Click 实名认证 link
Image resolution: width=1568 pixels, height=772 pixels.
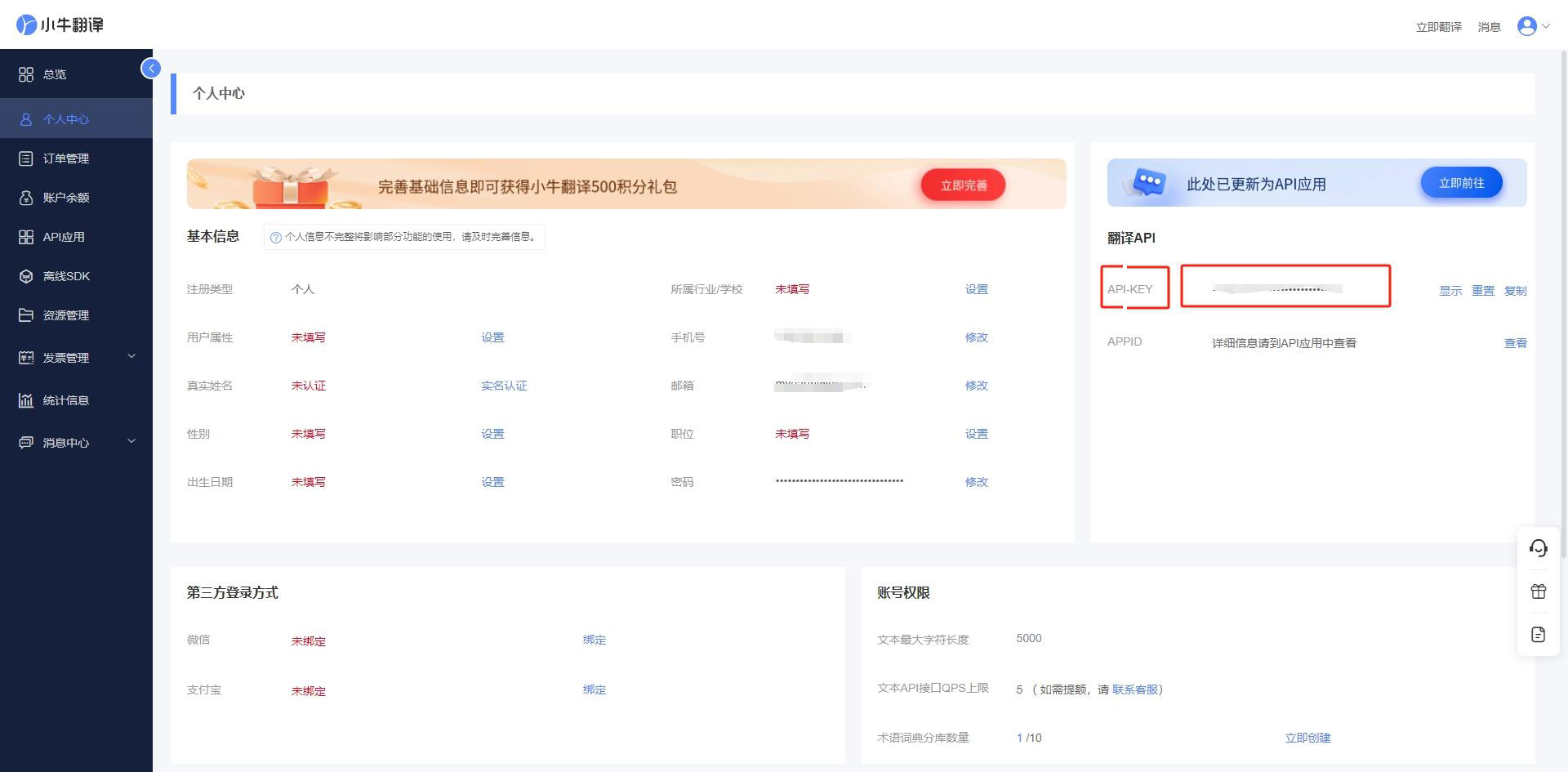point(504,386)
